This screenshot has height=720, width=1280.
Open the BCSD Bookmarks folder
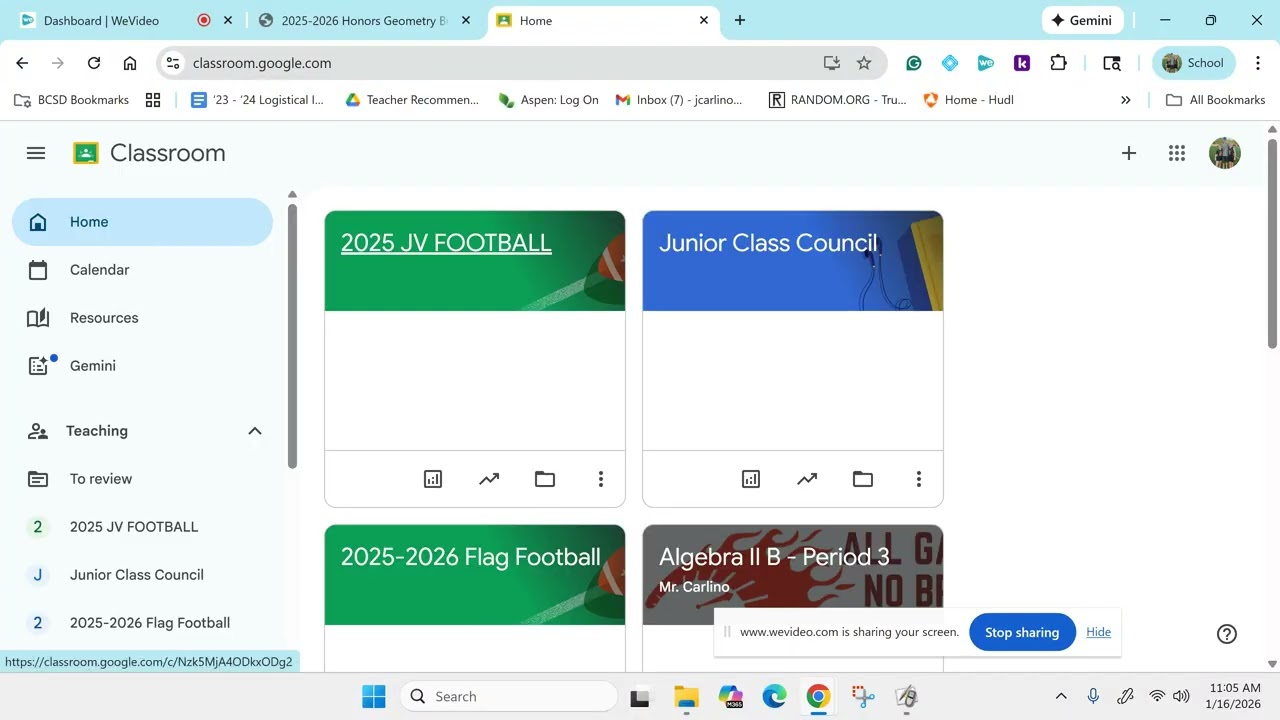click(72, 100)
